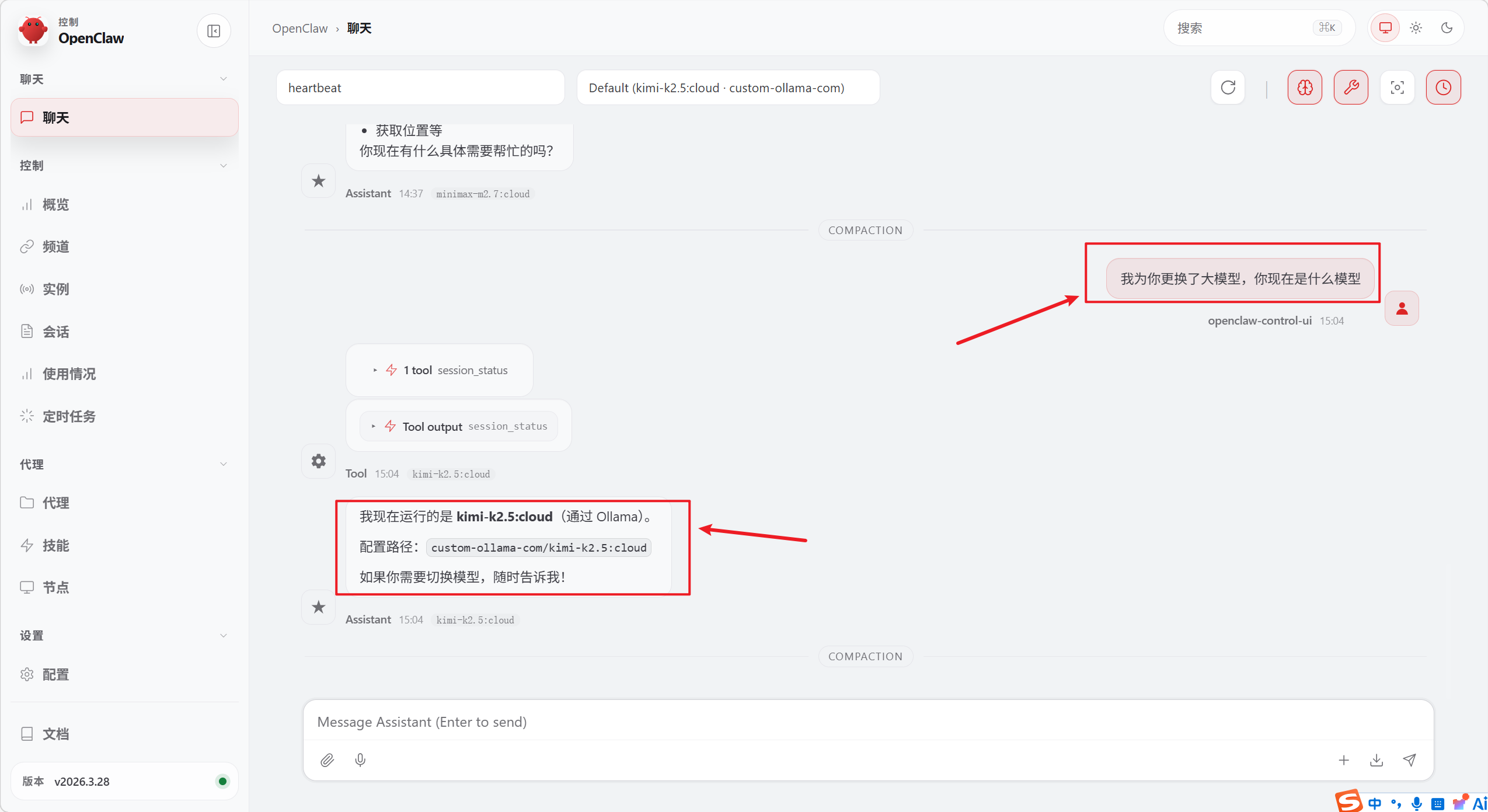Toggle the brain thinking icon
Viewport: 1488px width, 812px height.
1305,88
